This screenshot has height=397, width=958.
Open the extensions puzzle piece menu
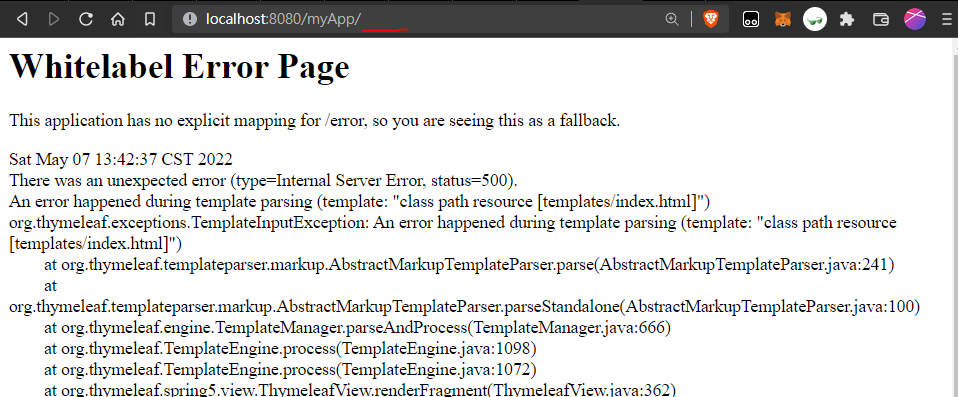pos(846,20)
